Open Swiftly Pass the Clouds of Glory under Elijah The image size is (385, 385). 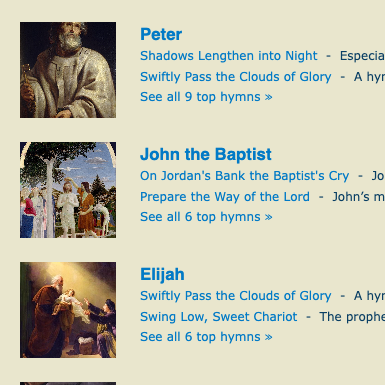pos(236,296)
